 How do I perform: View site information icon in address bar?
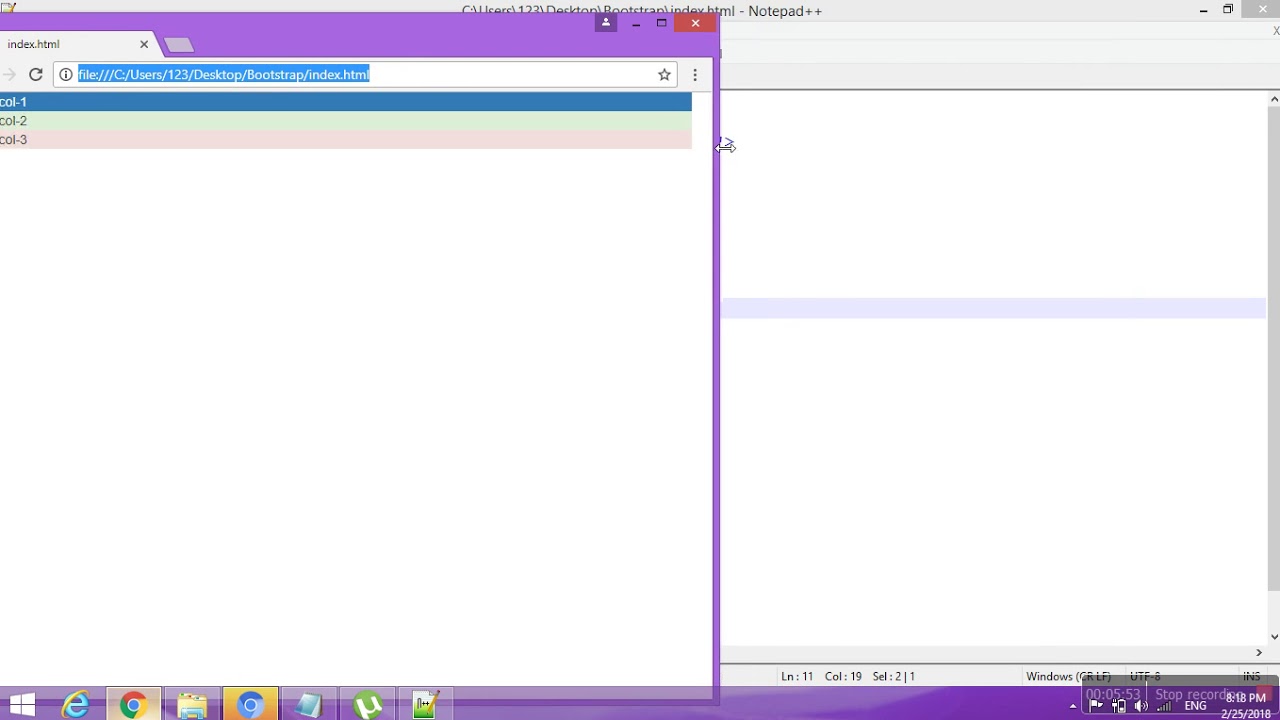click(x=66, y=74)
